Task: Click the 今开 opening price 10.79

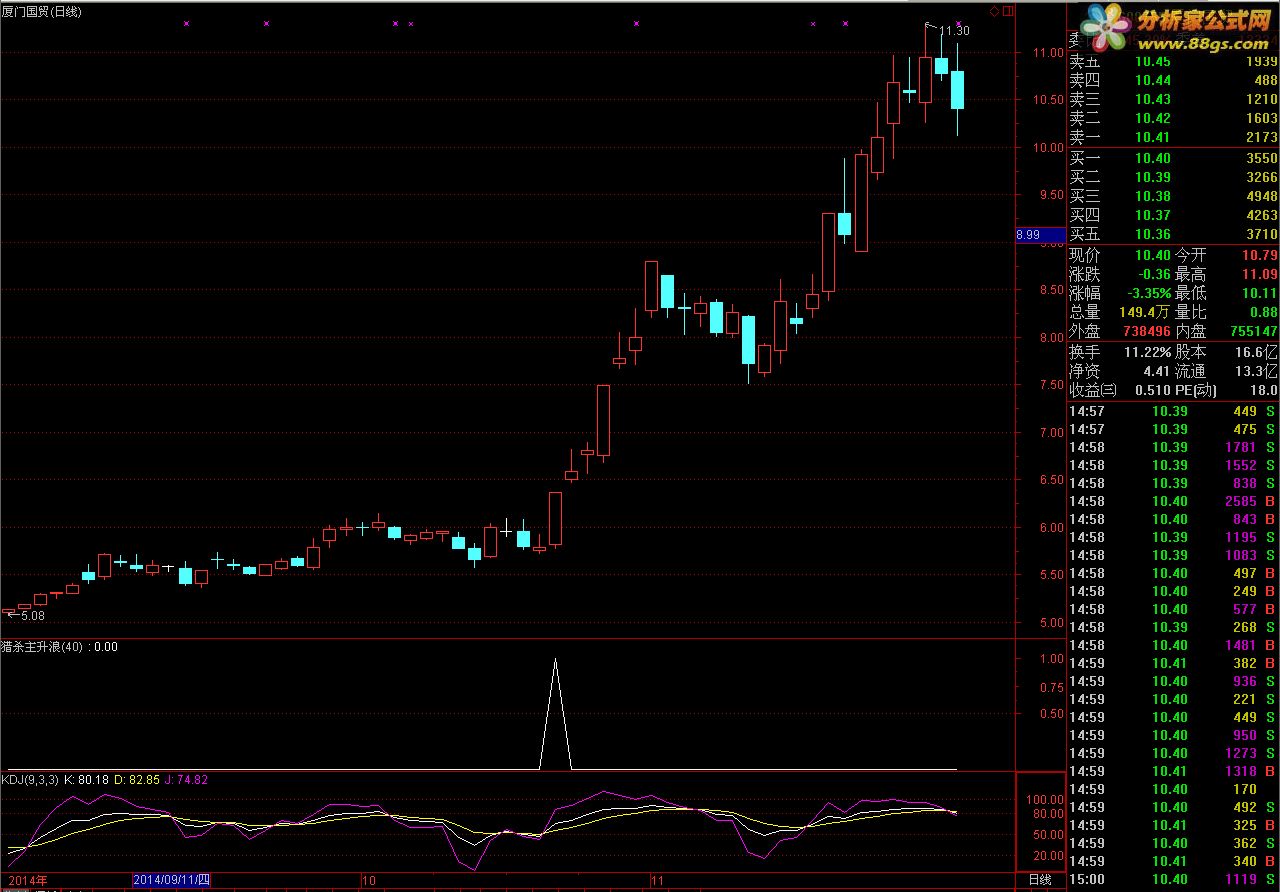Action: click(x=1260, y=255)
